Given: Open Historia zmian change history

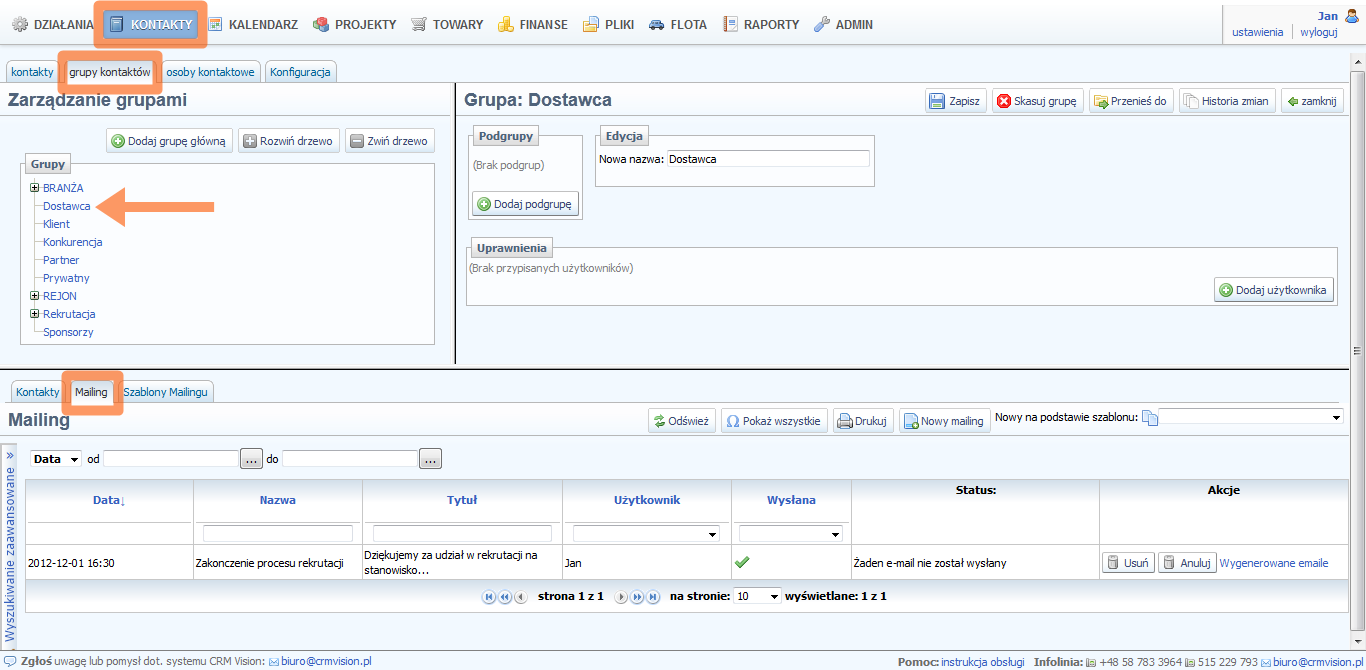Looking at the screenshot, I should [1226, 101].
